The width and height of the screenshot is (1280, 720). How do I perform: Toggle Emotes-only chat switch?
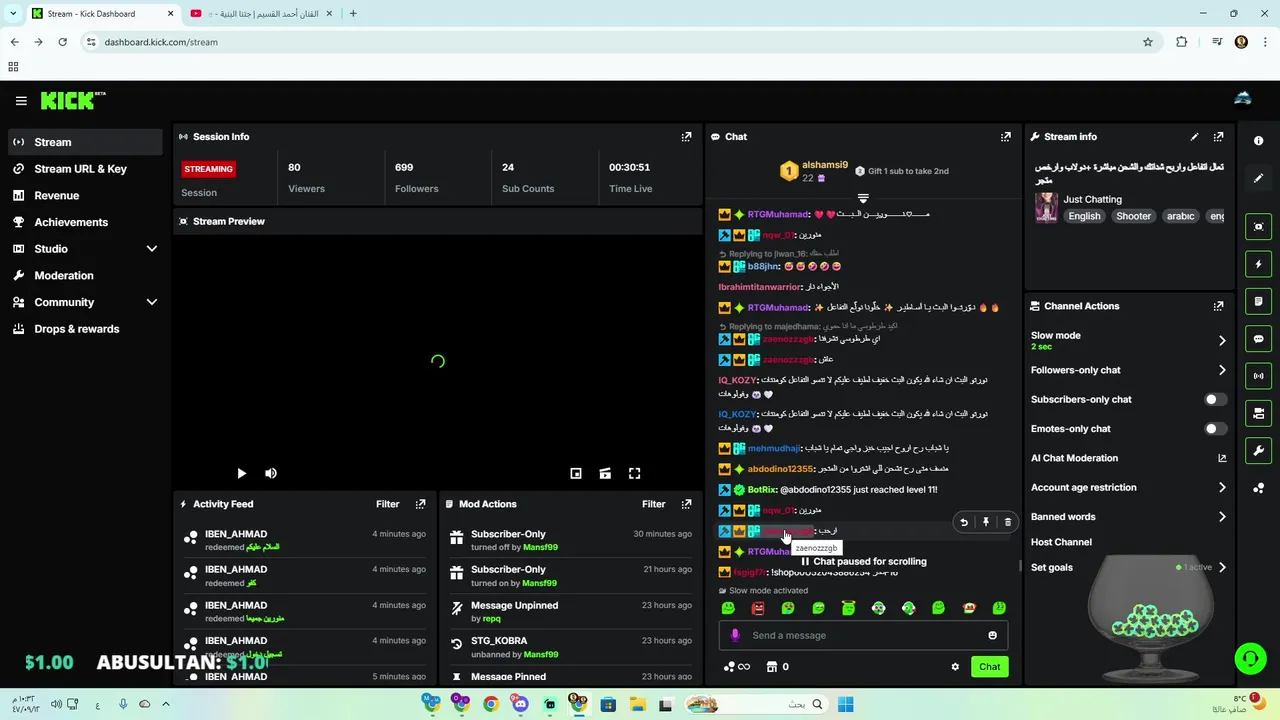point(1215,429)
